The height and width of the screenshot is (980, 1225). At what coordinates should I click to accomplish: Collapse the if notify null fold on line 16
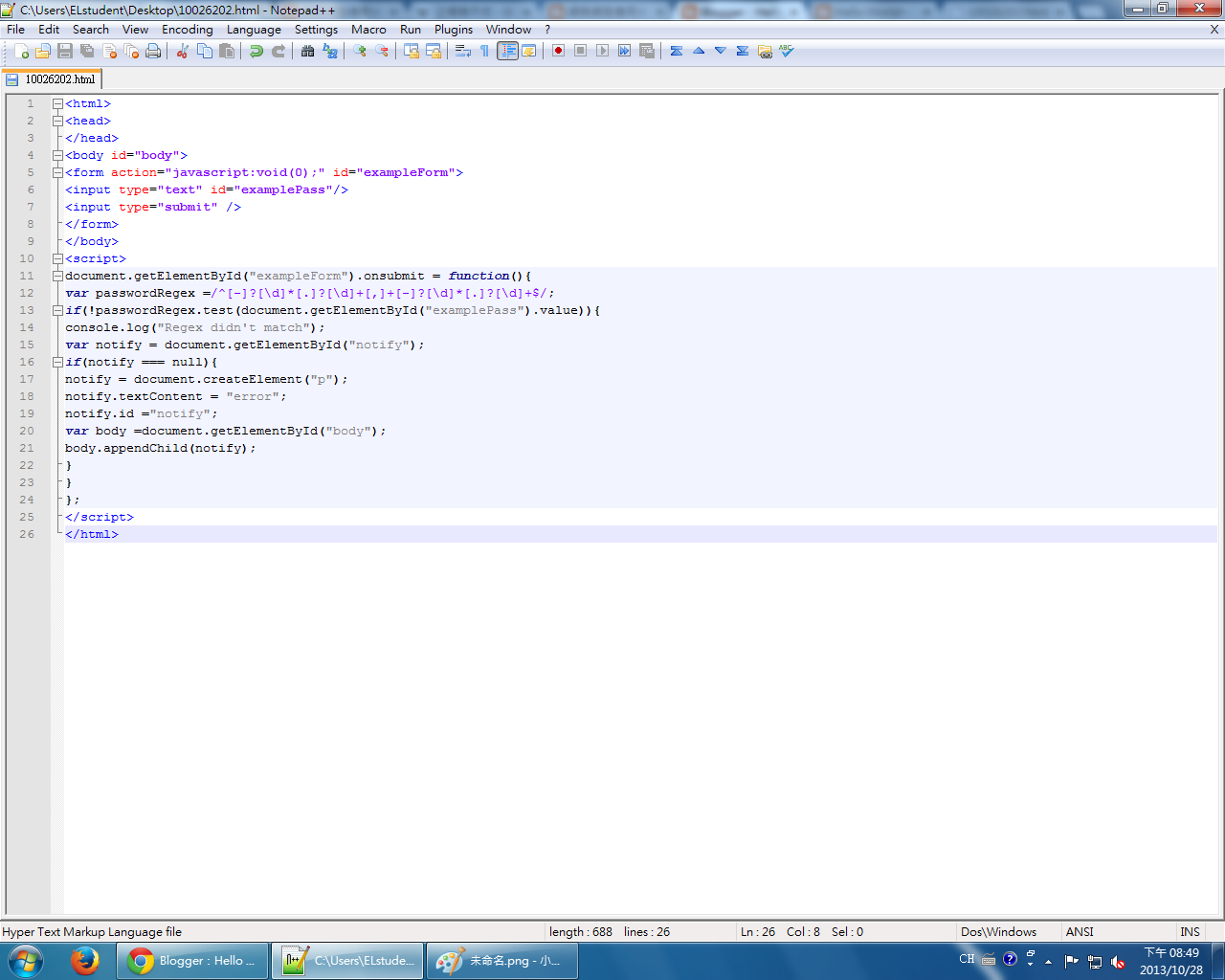coord(57,362)
